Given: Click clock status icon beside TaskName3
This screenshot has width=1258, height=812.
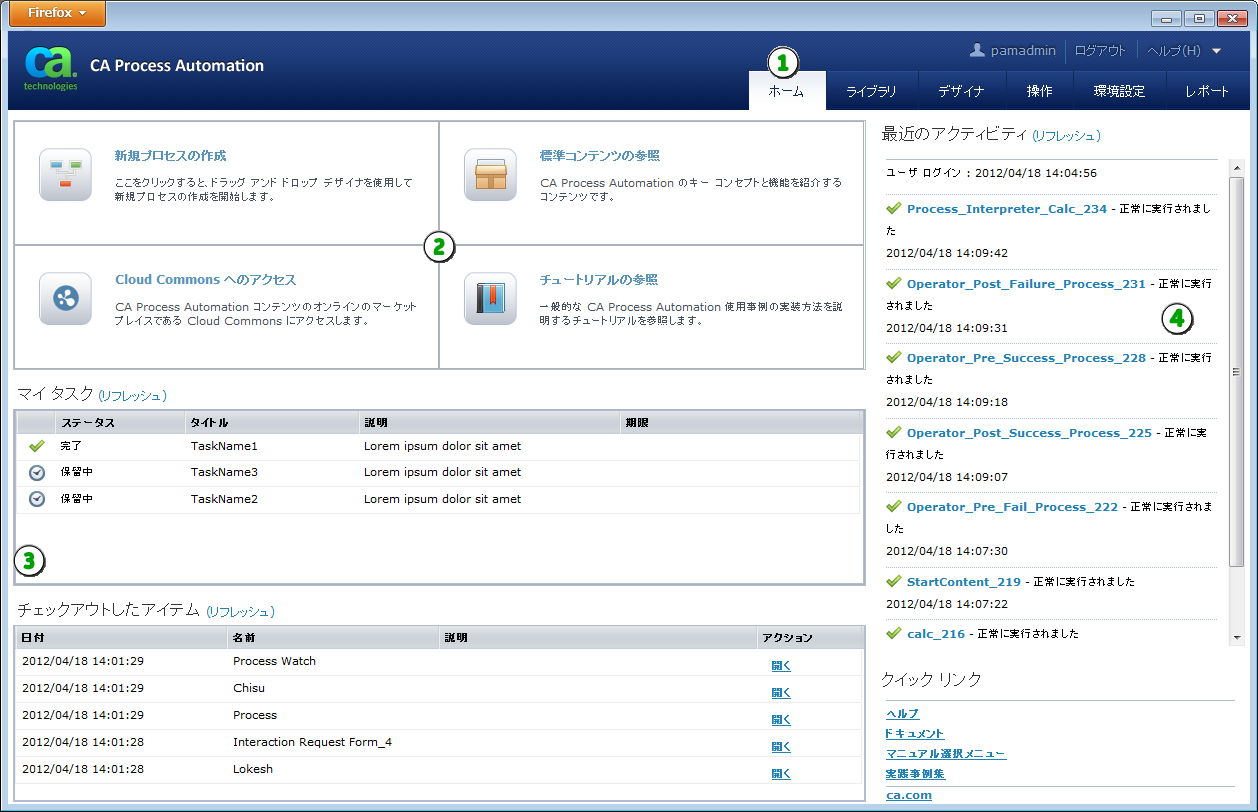Looking at the screenshot, I should [37, 472].
